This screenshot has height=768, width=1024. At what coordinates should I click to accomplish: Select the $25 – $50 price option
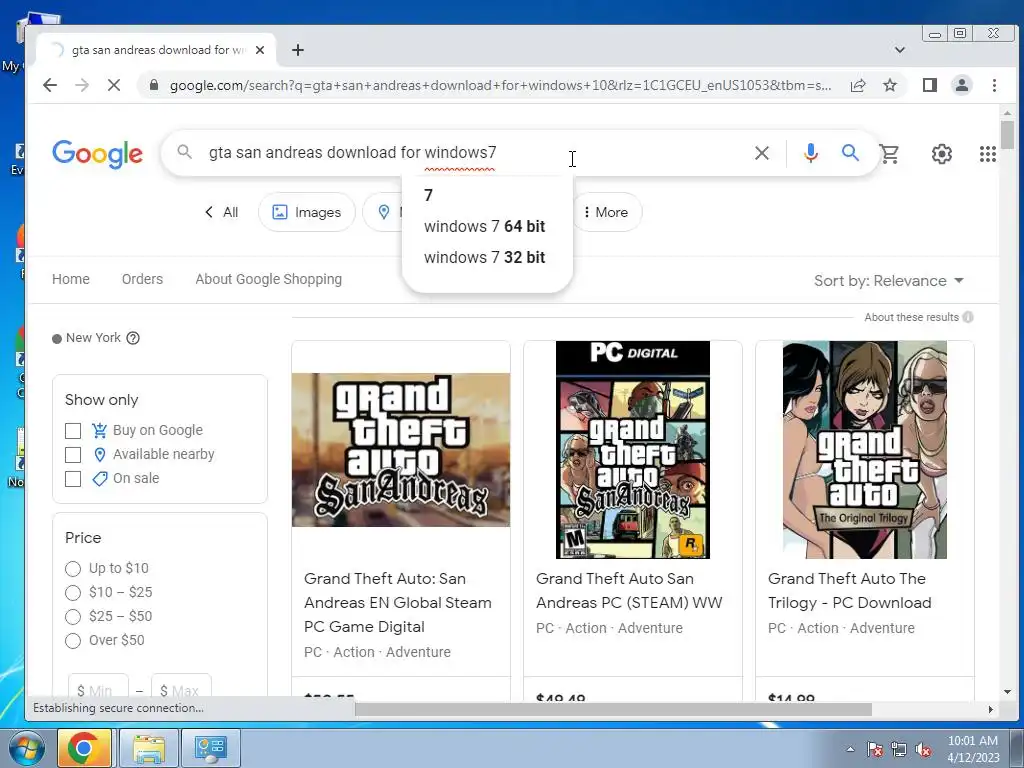pyautogui.click(x=73, y=616)
